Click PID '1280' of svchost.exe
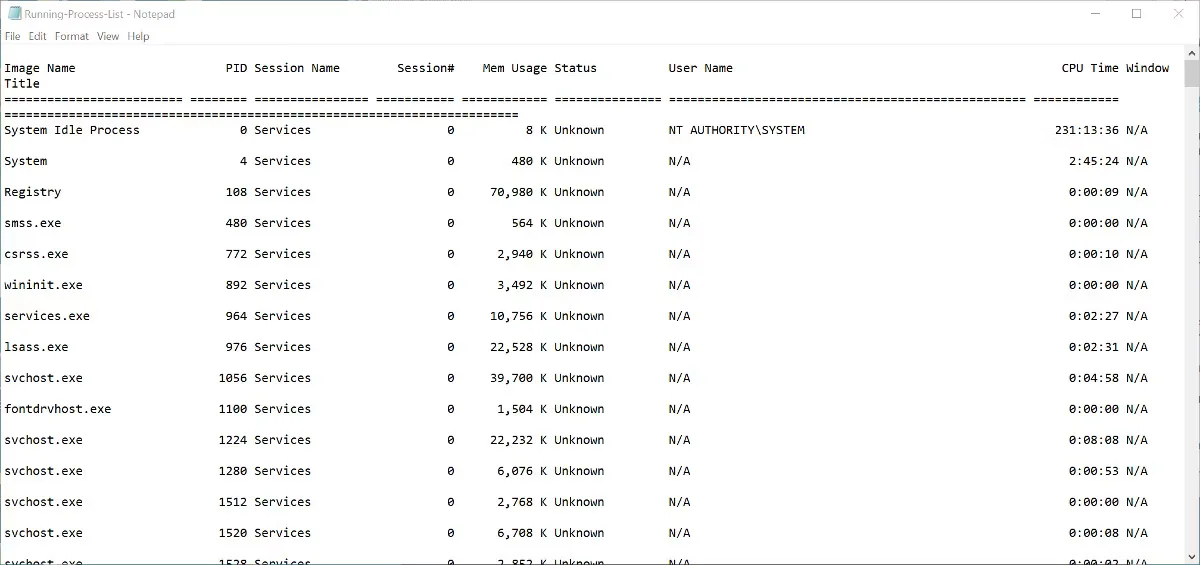The width and height of the screenshot is (1200, 565). (233, 471)
